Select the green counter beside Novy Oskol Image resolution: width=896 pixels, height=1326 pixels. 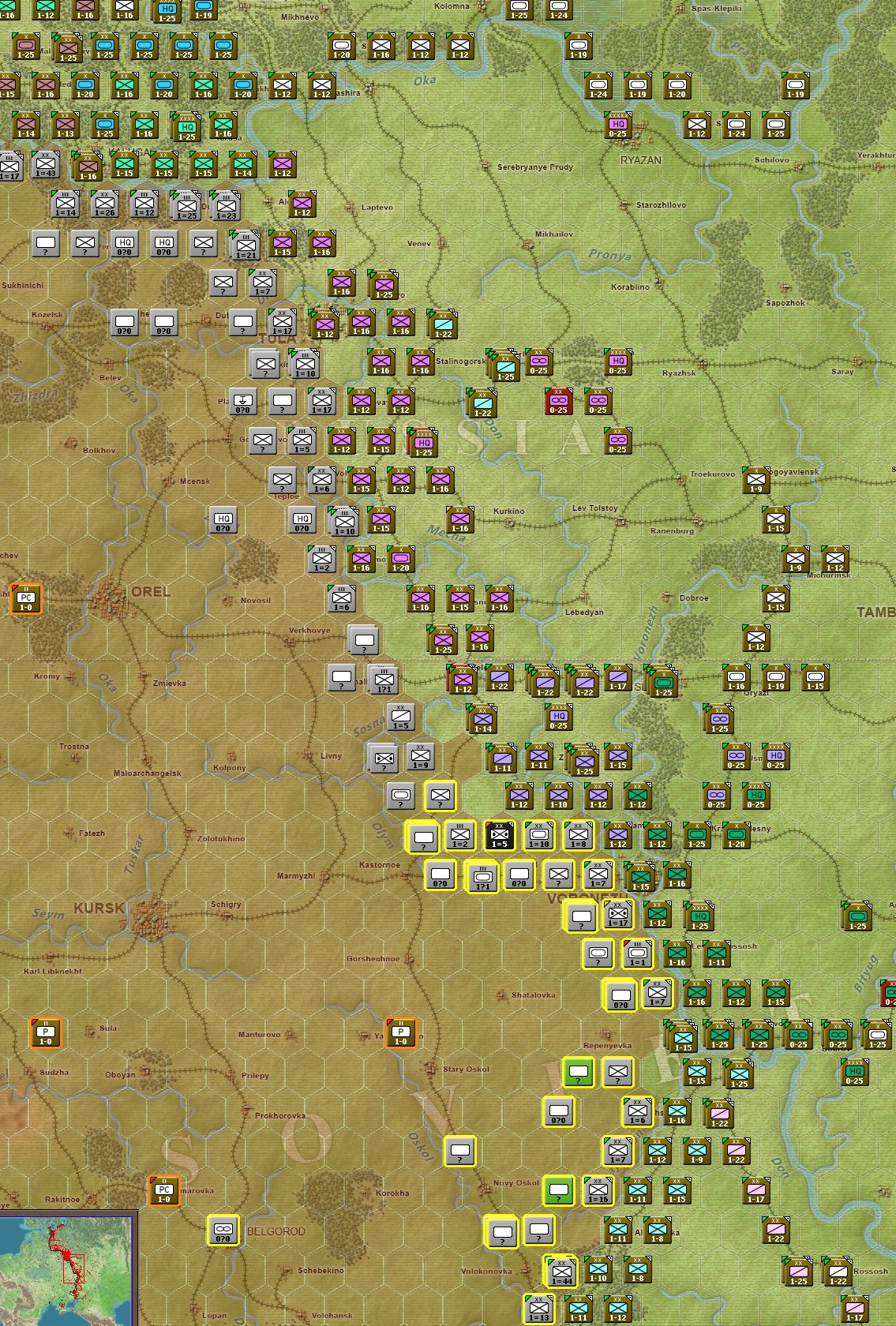(558, 1190)
